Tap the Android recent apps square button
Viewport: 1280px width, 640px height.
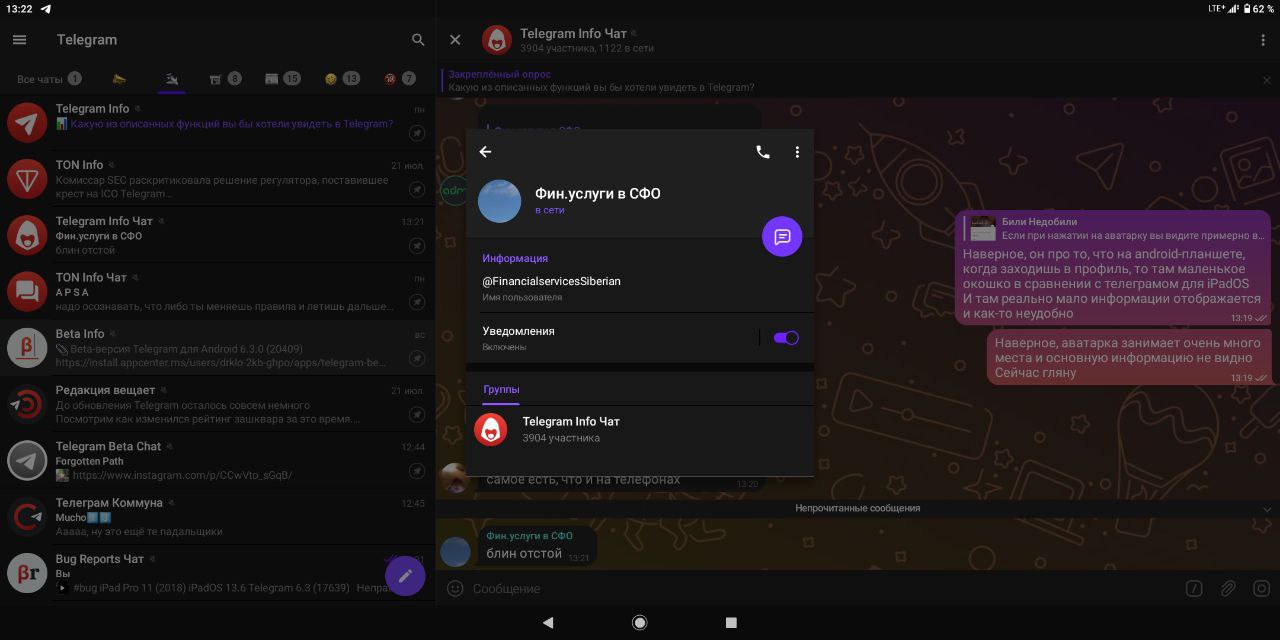click(731, 622)
